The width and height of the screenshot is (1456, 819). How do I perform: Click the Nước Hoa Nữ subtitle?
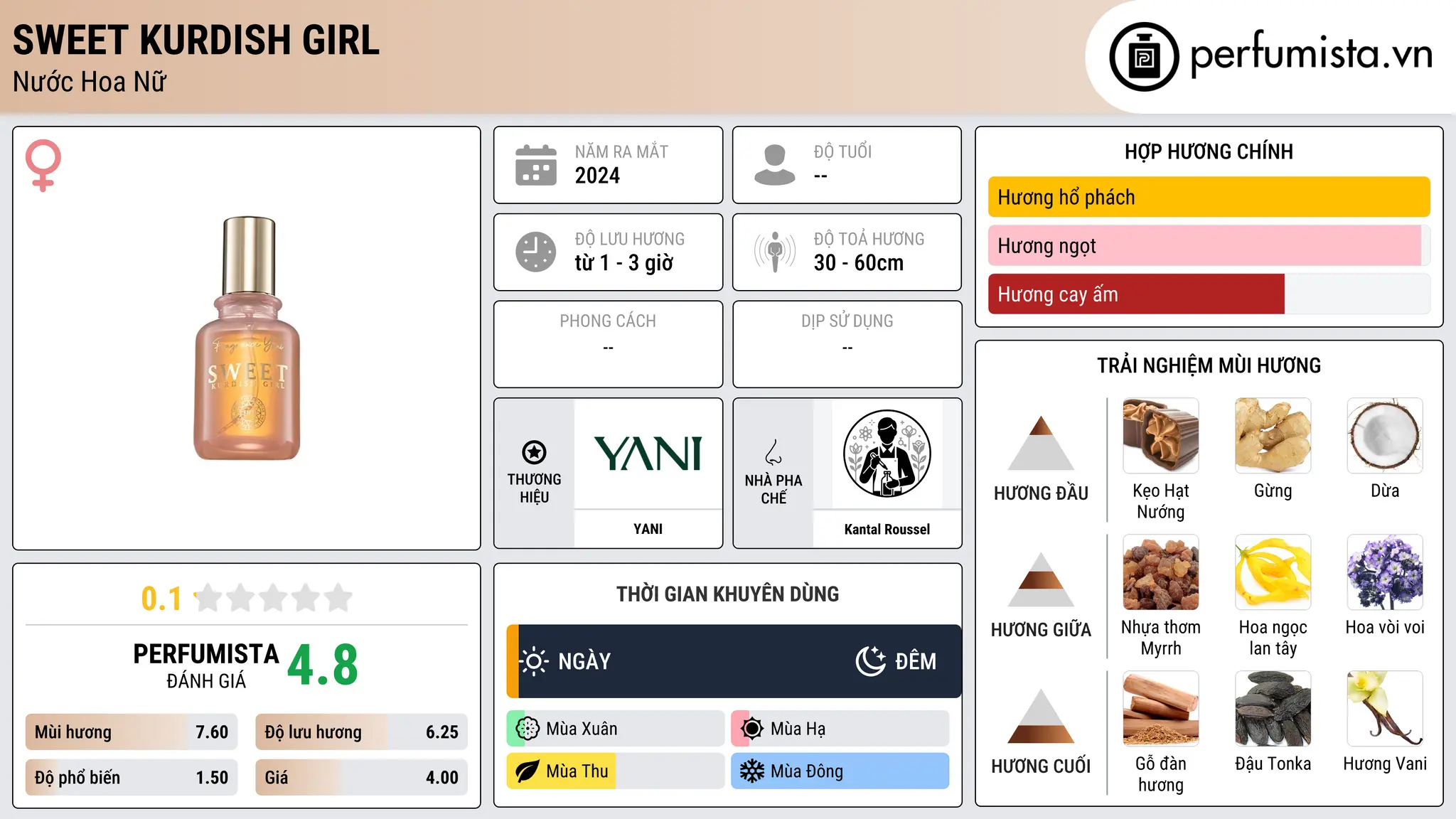[x=90, y=82]
